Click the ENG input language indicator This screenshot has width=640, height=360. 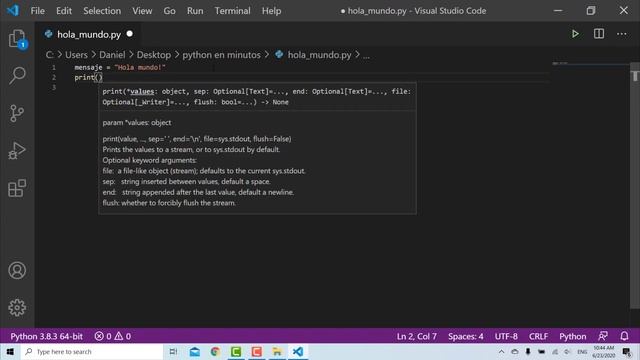(x=582, y=351)
